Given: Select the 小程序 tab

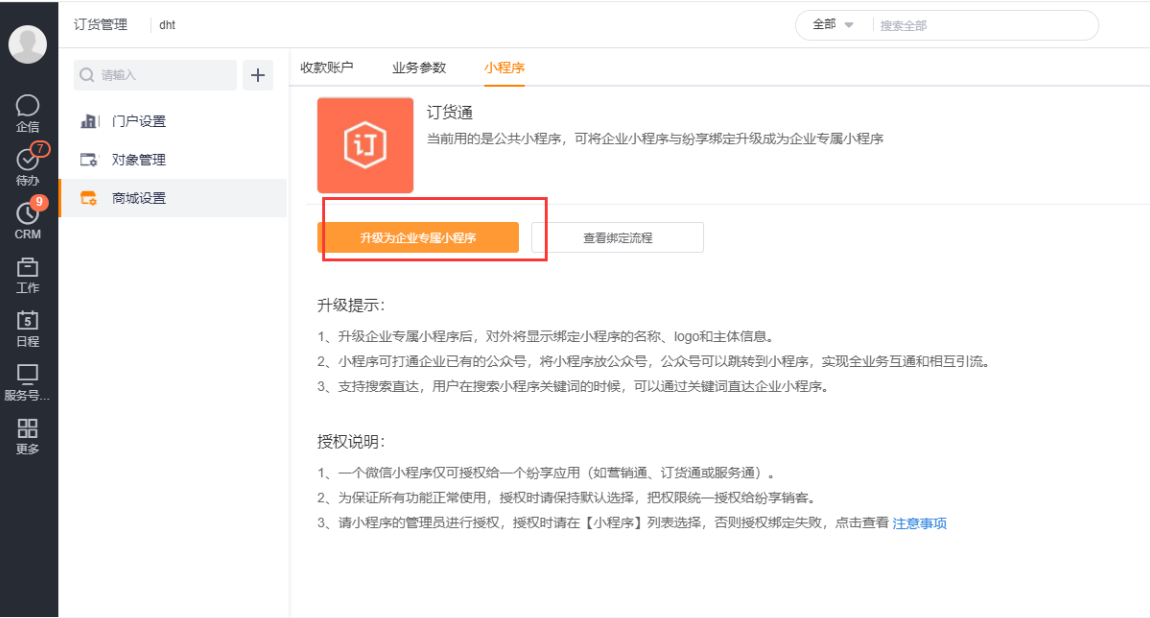Looking at the screenshot, I should click(504, 67).
